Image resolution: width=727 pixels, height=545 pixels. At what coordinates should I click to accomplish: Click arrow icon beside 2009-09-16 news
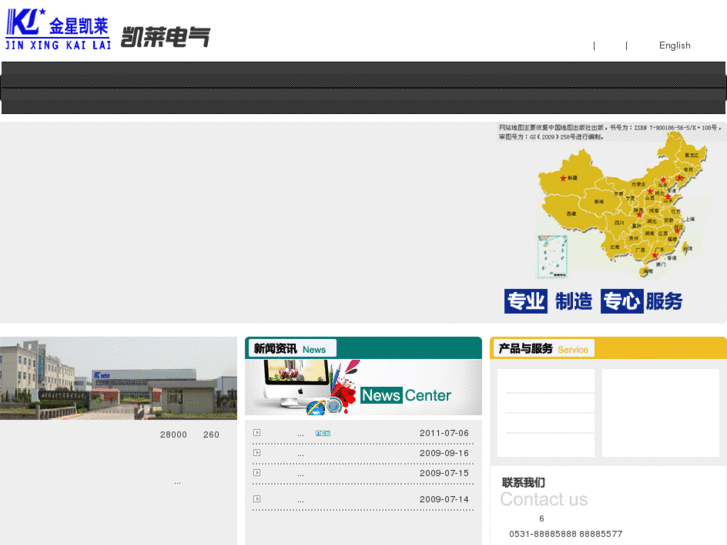click(257, 453)
